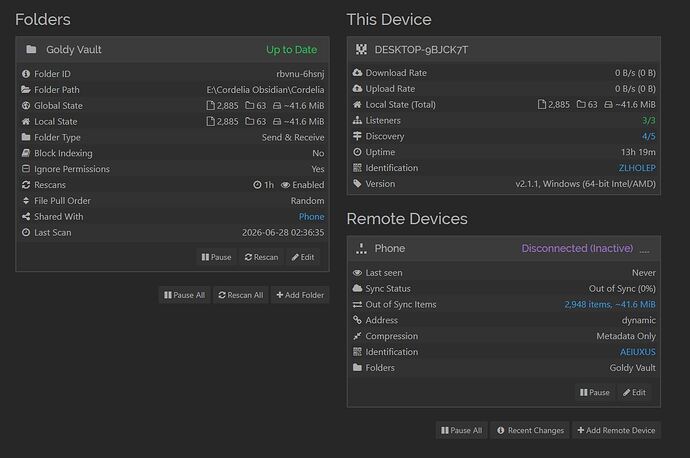Click the v2.1.1 Windows version text
The height and width of the screenshot is (458, 690).
pyautogui.click(x=586, y=183)
